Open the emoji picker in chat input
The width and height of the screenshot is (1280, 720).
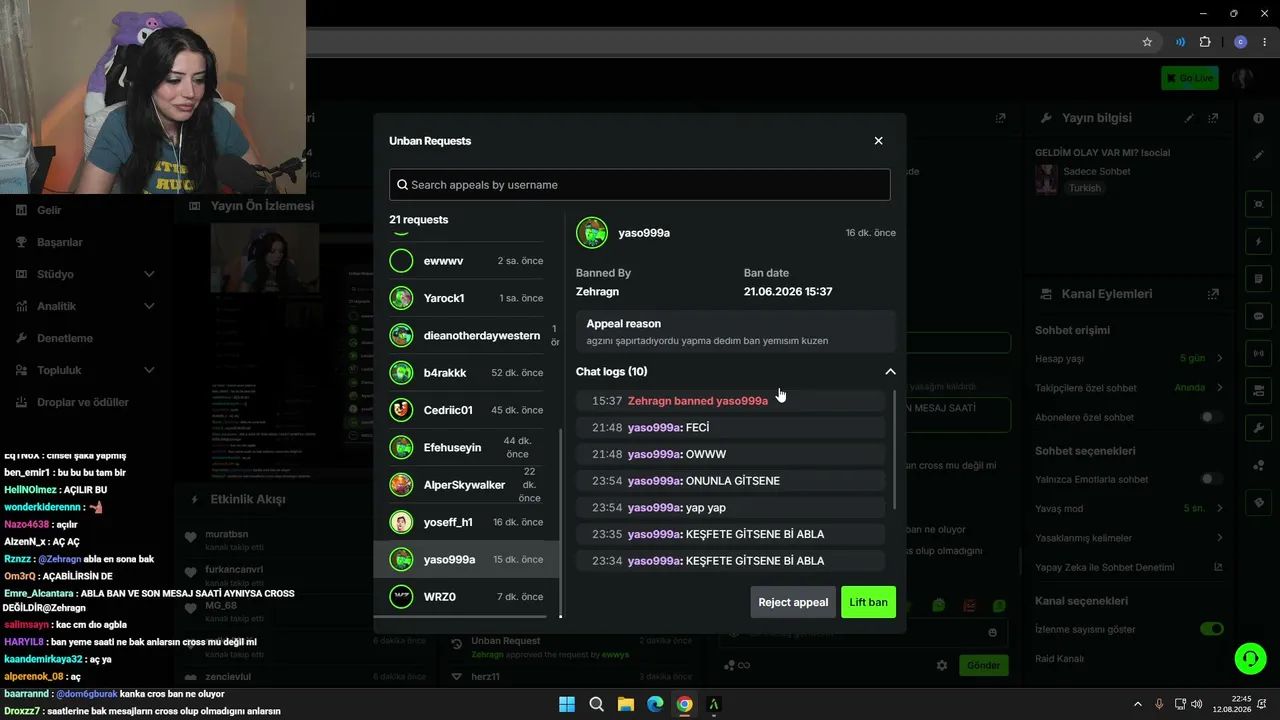(x=992, y=632)
